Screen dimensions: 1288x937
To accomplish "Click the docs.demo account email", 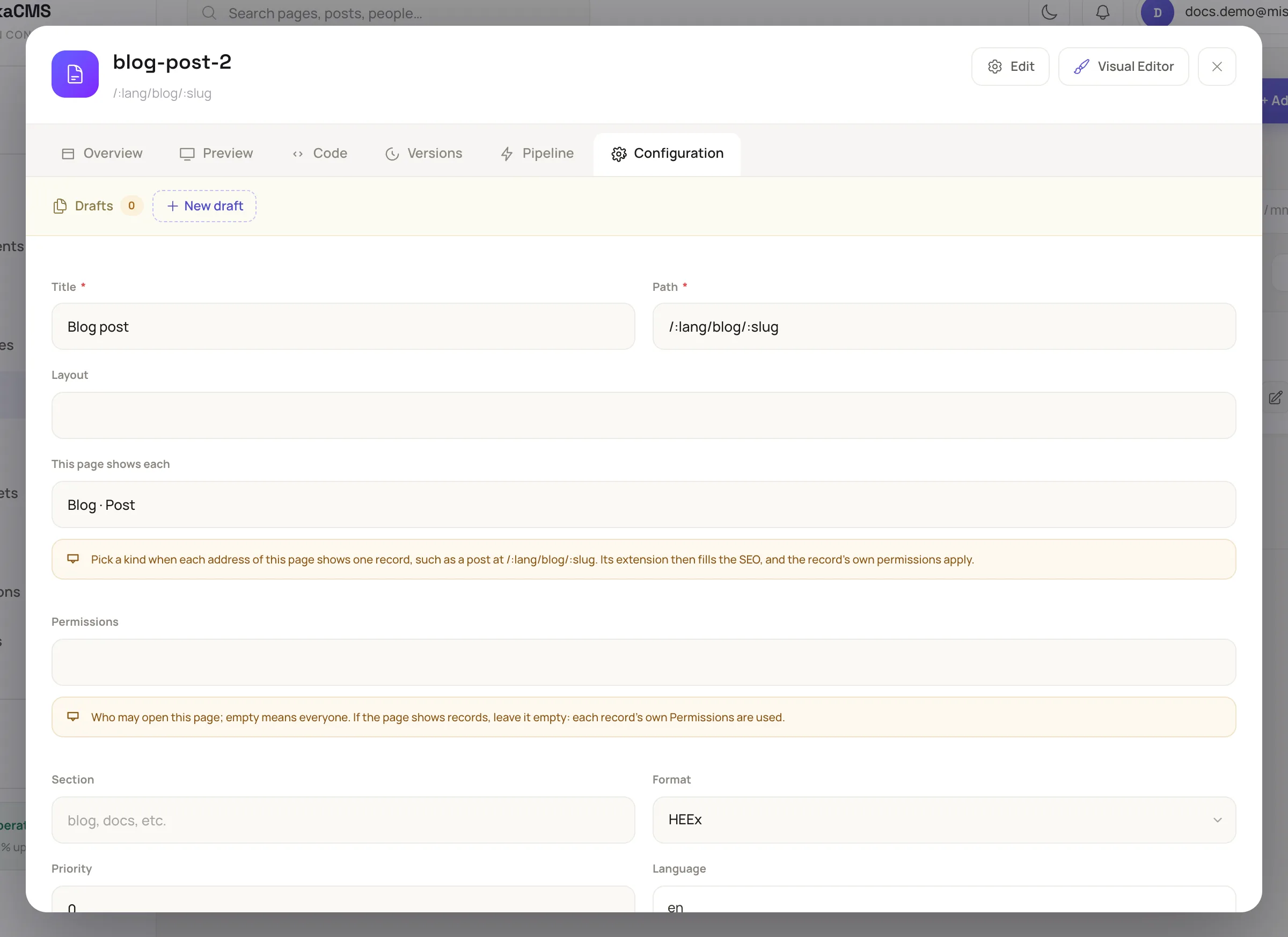I will pyautogui.click(x=1236, y=12).
